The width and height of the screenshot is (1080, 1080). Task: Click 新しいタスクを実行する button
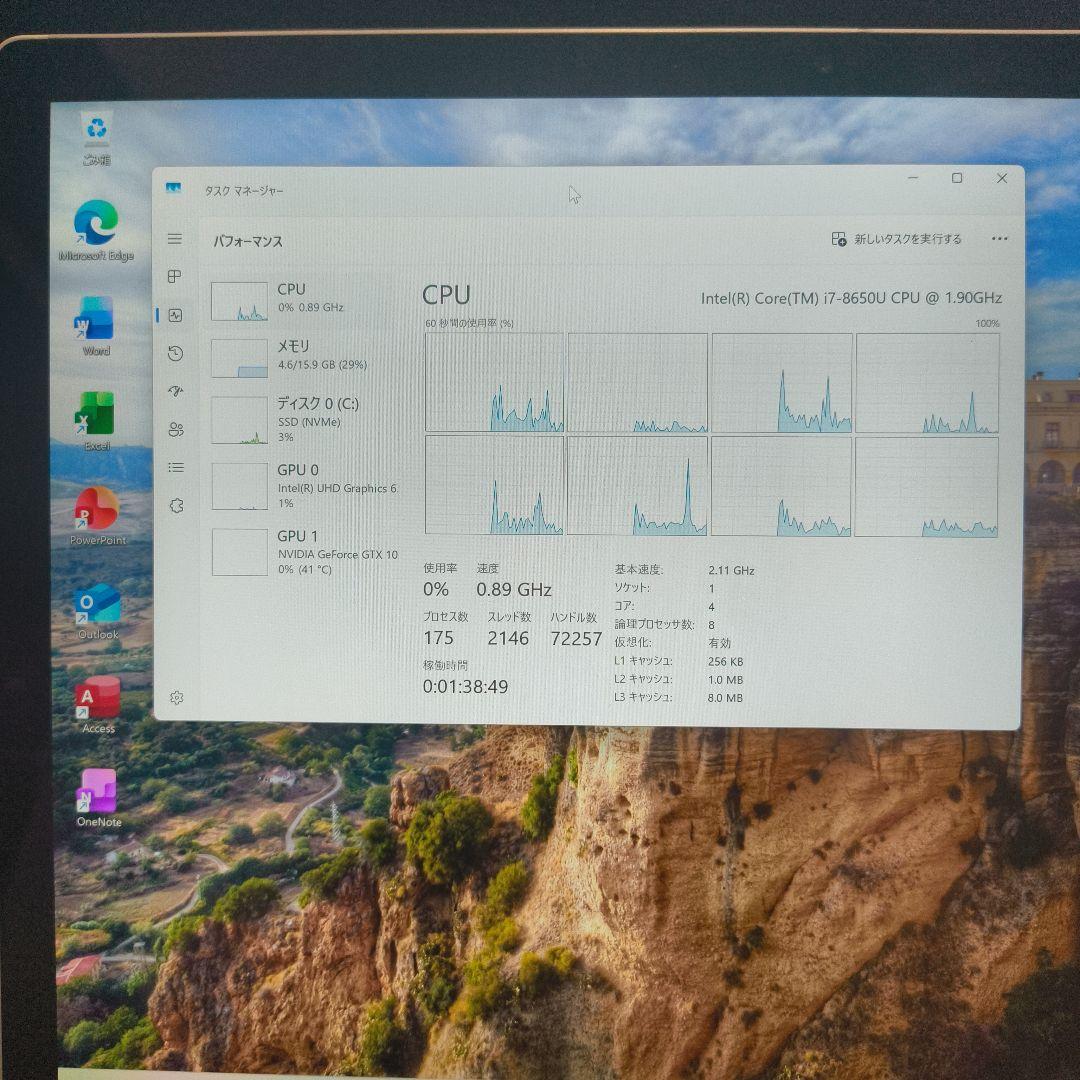coord(895,239)
